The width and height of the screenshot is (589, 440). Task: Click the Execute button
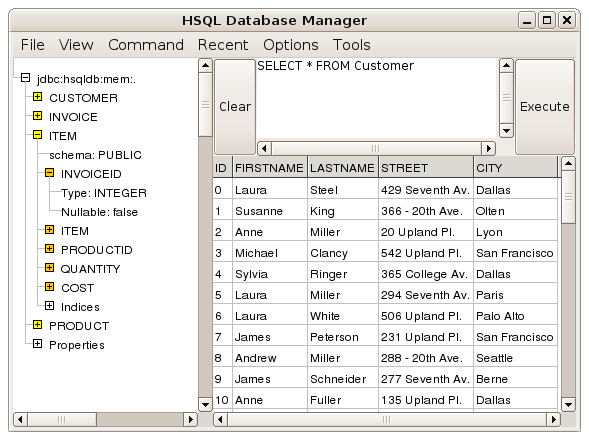545,107
